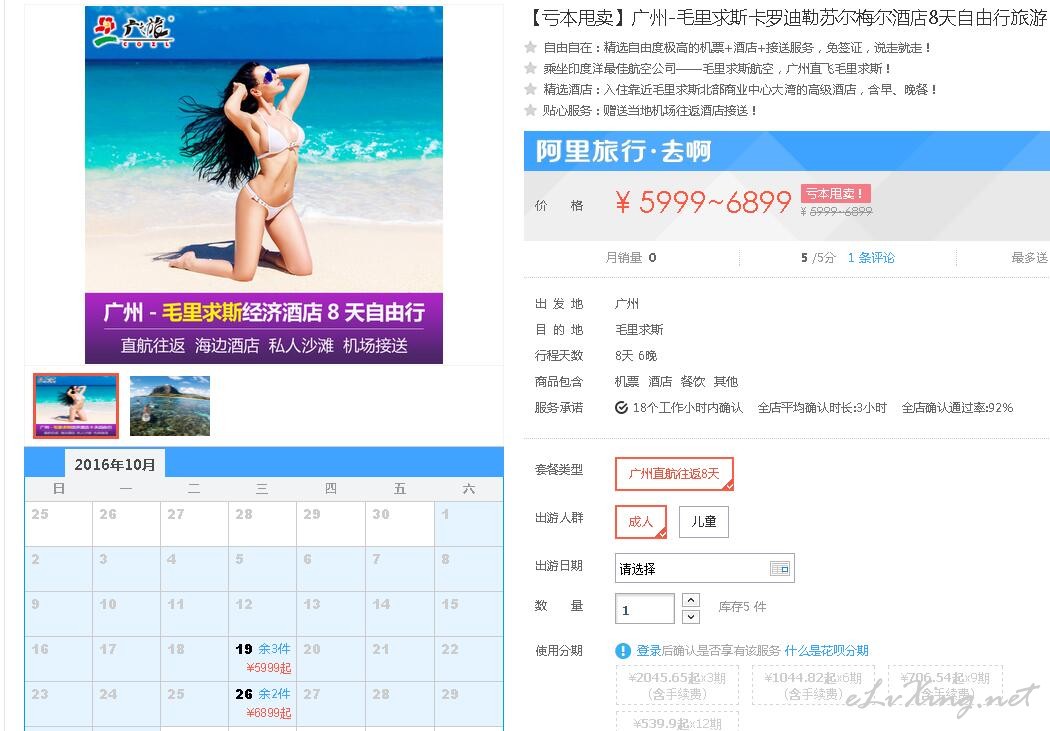Click the quantity input field
This screenshot has width=1050, height=731.
tap(644, 609)
